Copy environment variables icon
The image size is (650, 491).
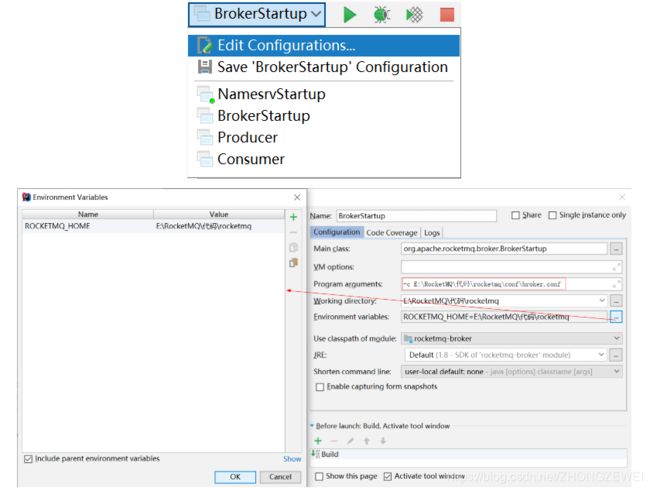(293, 248)
